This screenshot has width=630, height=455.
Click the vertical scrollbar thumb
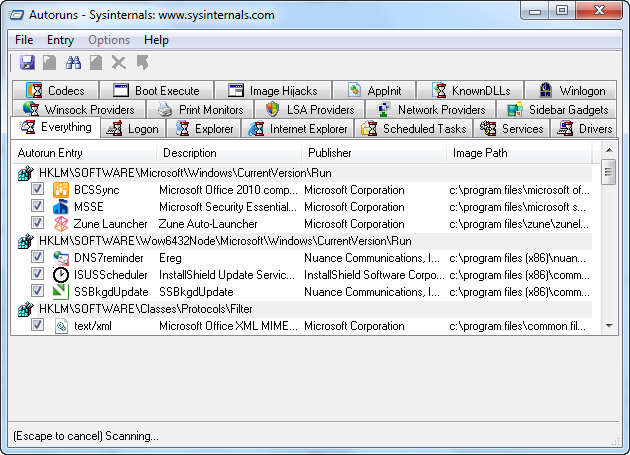click(x=609, y=172)
